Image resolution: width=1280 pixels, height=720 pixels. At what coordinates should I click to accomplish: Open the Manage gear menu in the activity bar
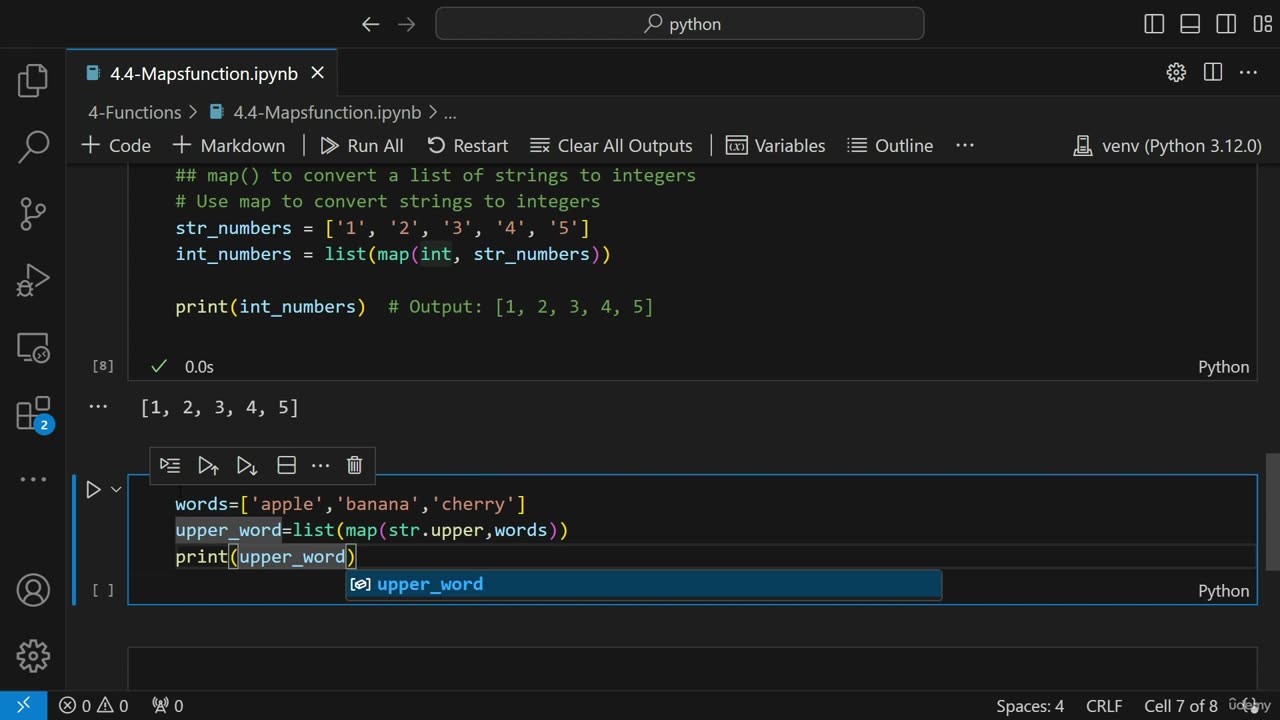[33, 656]
